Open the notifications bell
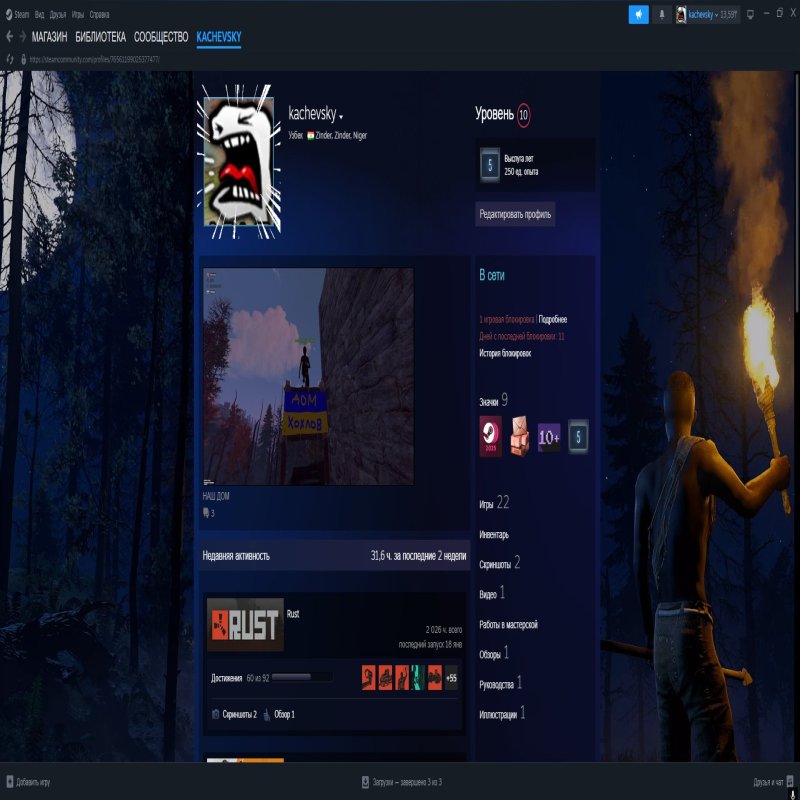Image resolution: width=800 pixels, height=800 pixels. coord(661,14)
